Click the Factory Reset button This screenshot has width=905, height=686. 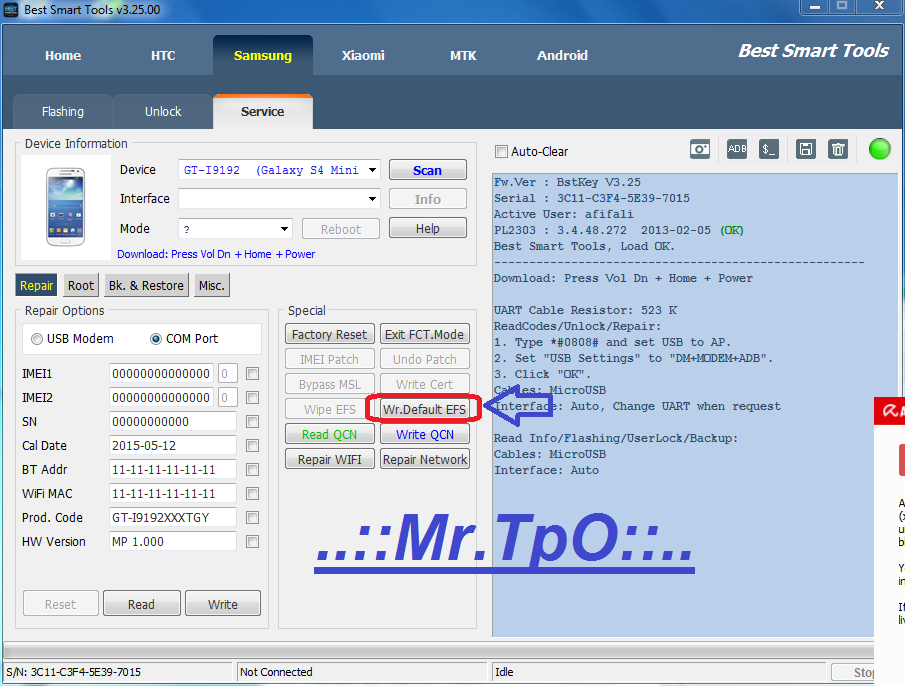click(x=330, y=335)
